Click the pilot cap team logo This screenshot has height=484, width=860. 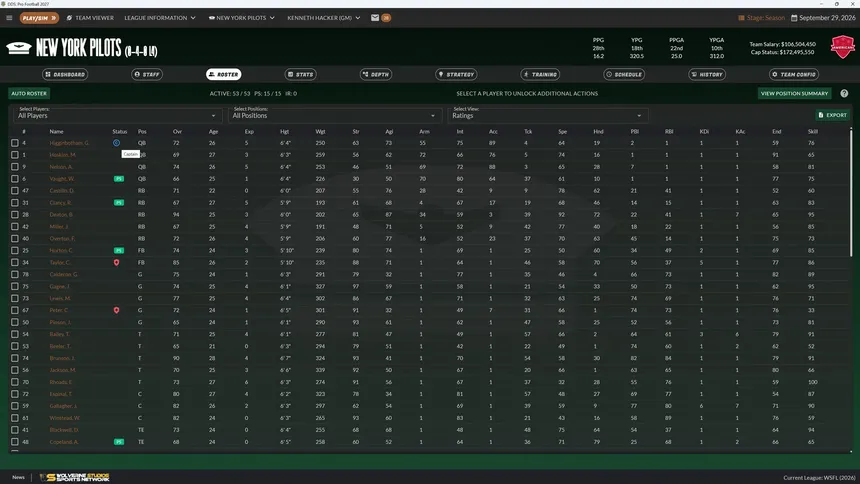(x=19, y=48)
